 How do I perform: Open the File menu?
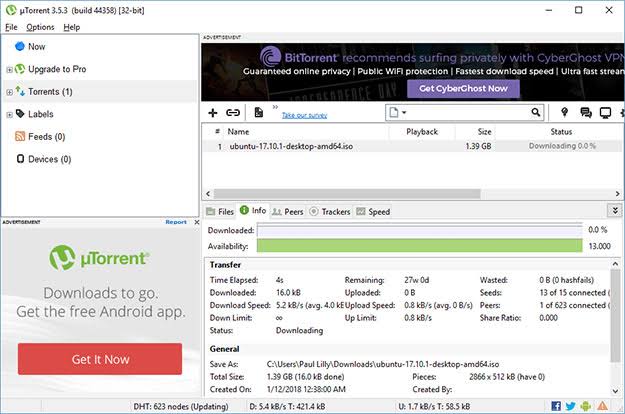[x=11, y=27]
